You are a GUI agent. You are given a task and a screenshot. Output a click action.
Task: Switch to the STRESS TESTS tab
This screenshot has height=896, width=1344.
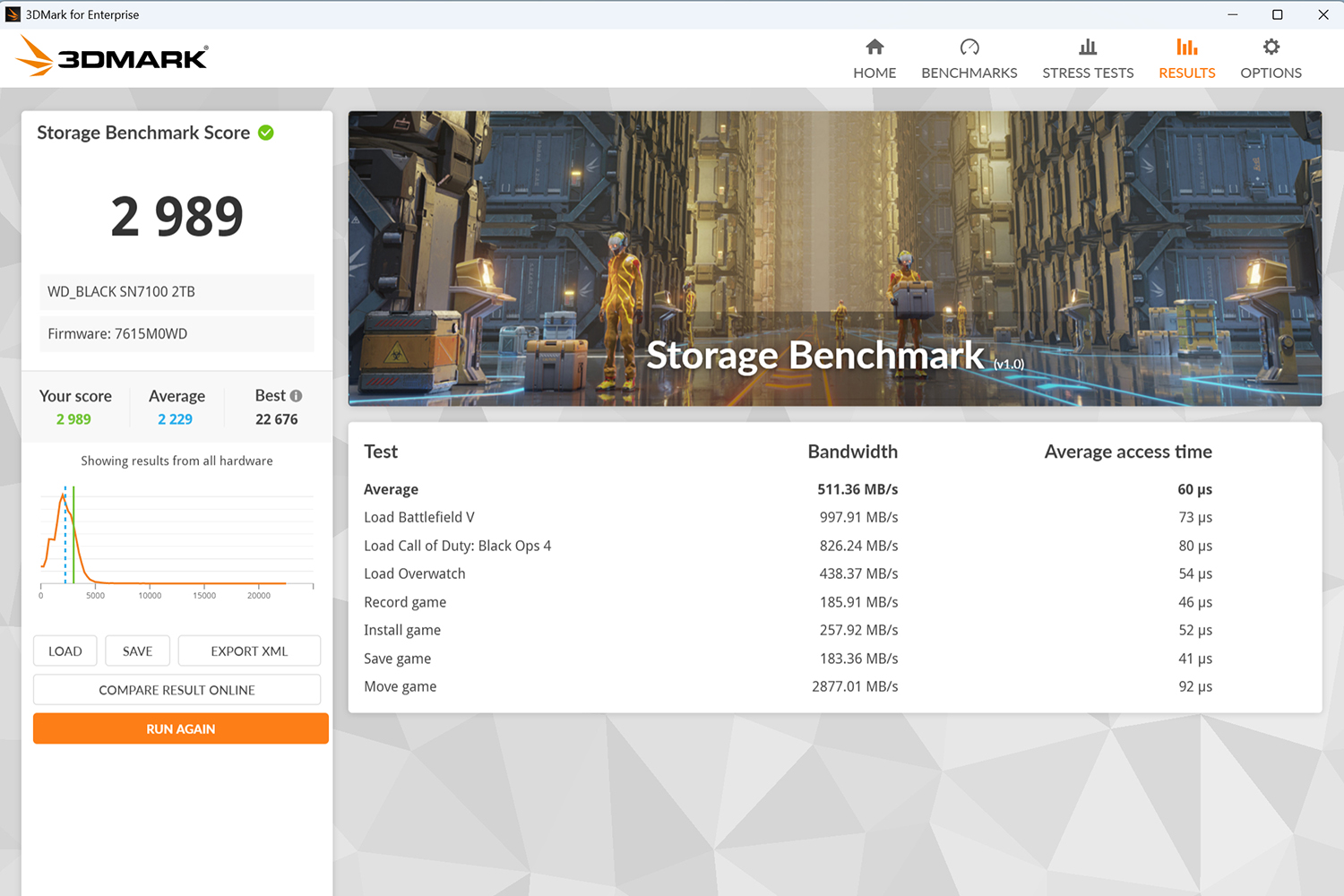(1088, 73)
